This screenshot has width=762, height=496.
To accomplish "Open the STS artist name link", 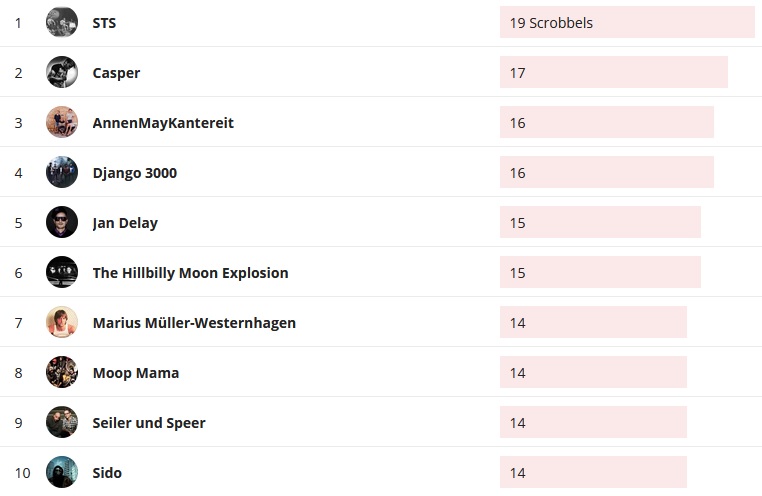I will 104,23.
